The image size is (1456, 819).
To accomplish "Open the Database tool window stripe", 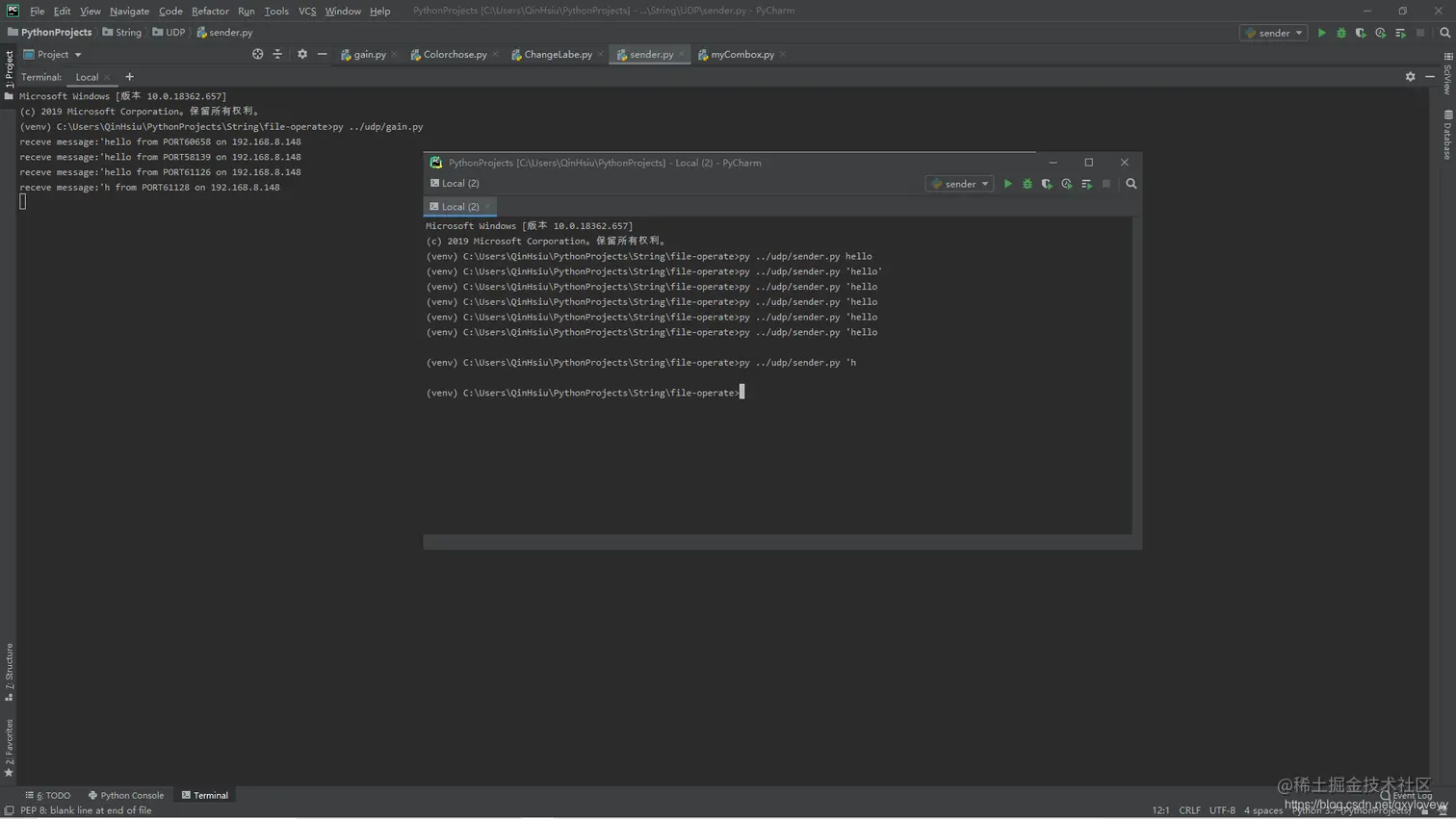I will [1447, 135].
